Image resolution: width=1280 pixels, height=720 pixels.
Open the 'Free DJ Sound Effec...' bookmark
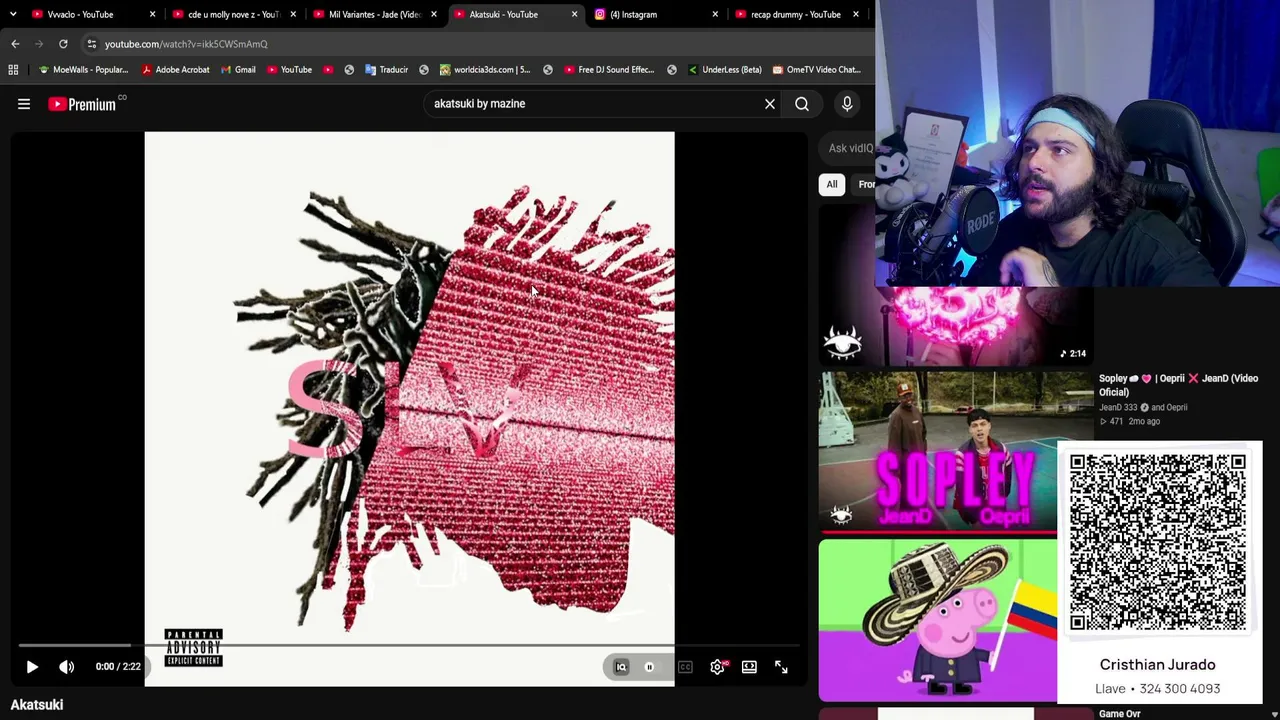(608, 70)
